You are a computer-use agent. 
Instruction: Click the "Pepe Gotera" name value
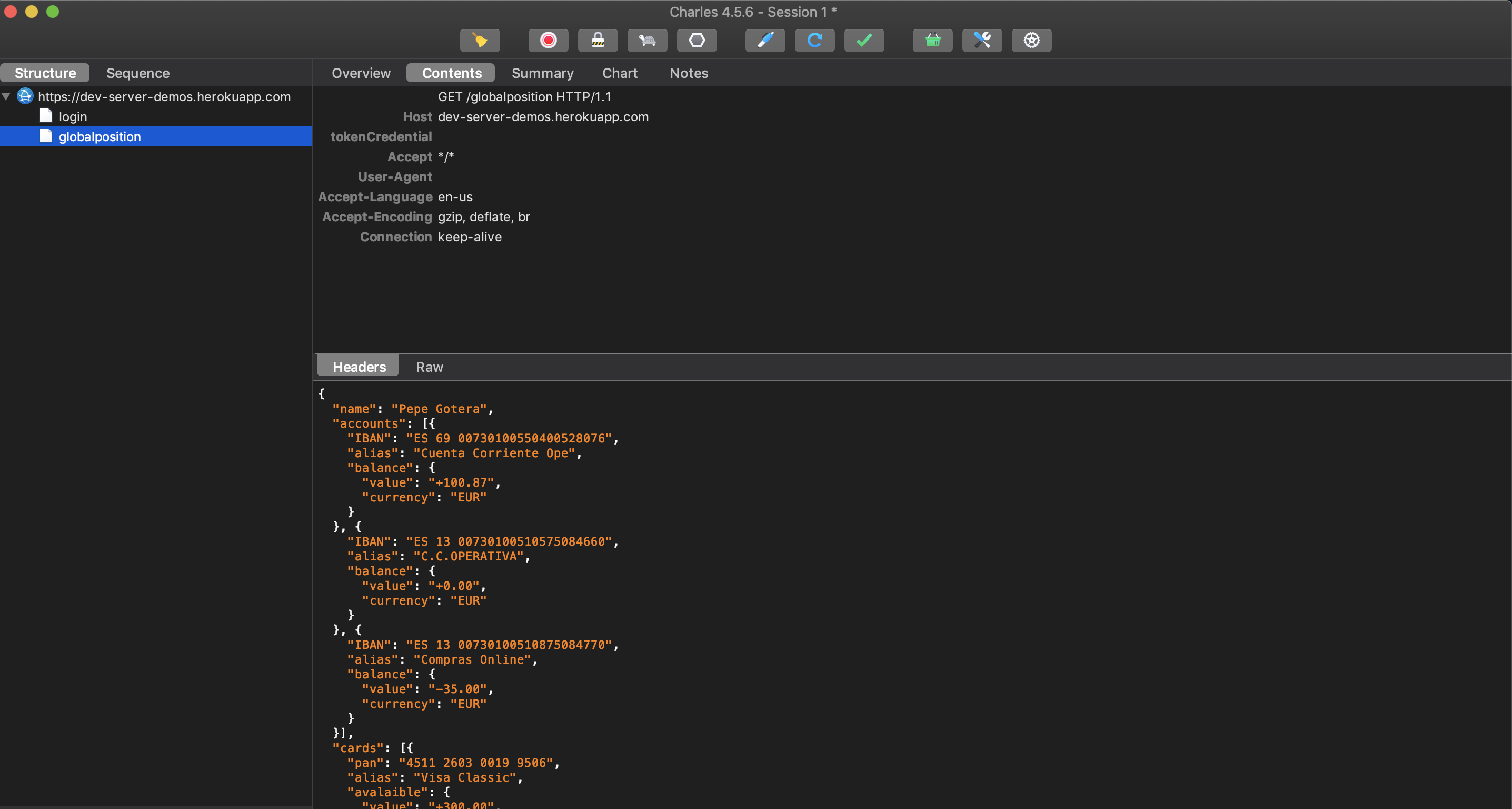pos(439,409)
